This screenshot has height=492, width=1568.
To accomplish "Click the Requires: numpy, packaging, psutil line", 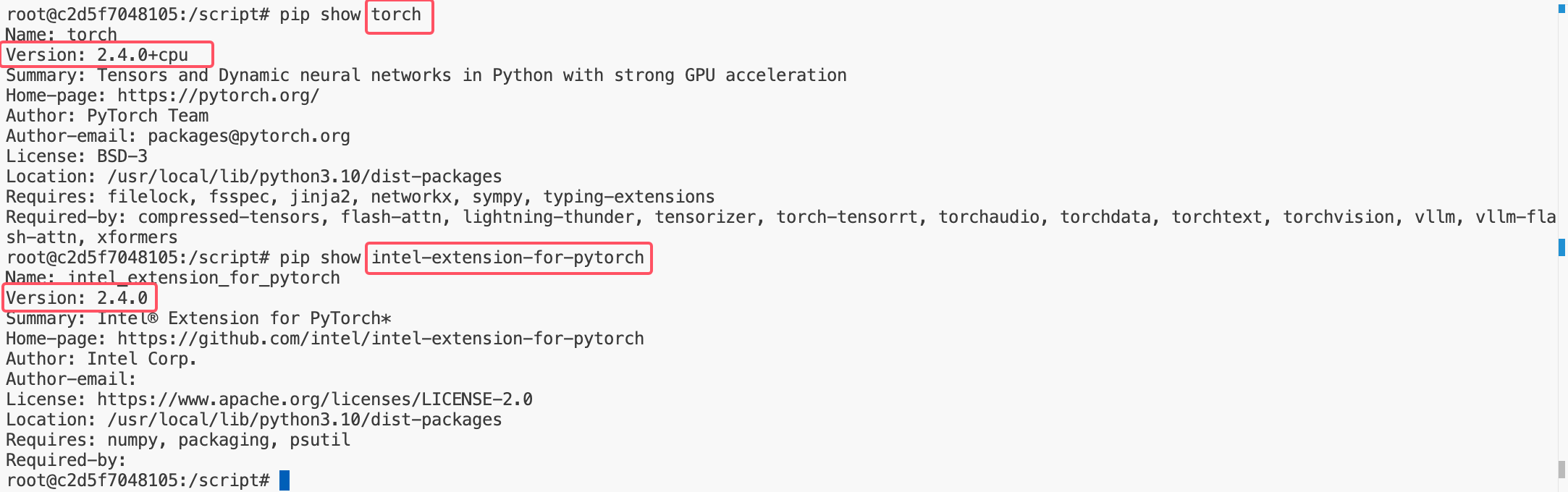I will pos(178,440).
